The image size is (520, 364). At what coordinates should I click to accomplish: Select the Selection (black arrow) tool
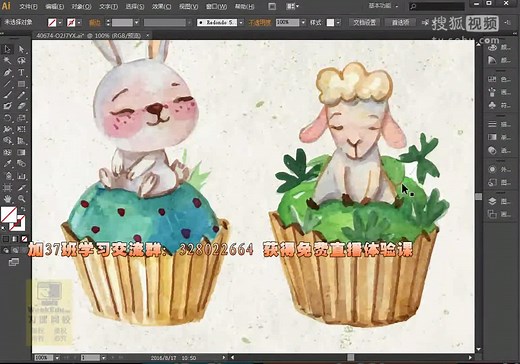(x=7, y=49)
